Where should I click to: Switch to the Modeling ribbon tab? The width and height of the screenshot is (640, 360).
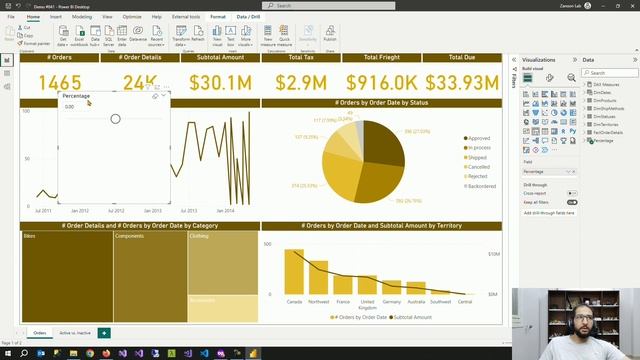tap(82, 17)
